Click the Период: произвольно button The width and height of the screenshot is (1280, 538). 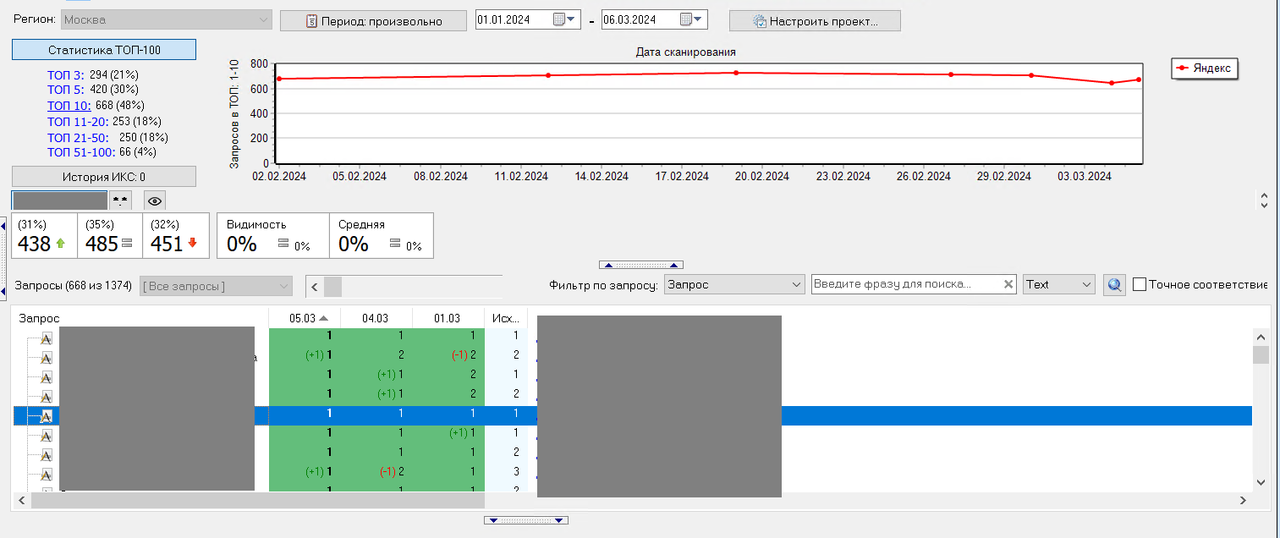click(373, 21)
